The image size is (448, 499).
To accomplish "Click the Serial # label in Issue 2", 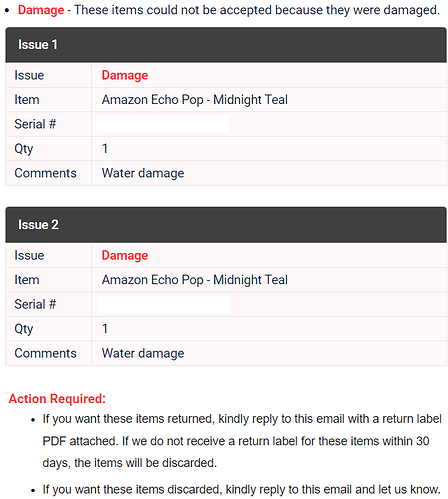I will pyautogui.click(x=35, y=304).
